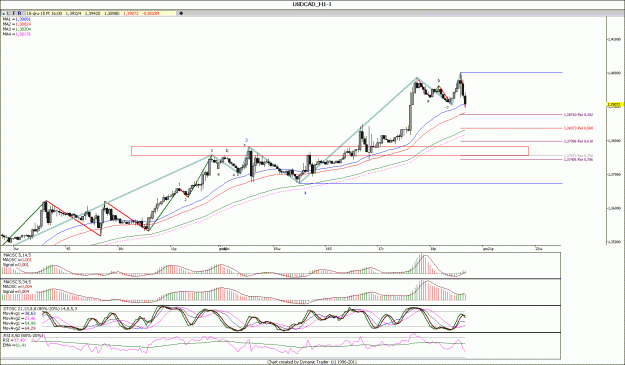Click the 1,41000 price axis label
The height and width of the screenshot is (365, 625).
tap(615, 39)
